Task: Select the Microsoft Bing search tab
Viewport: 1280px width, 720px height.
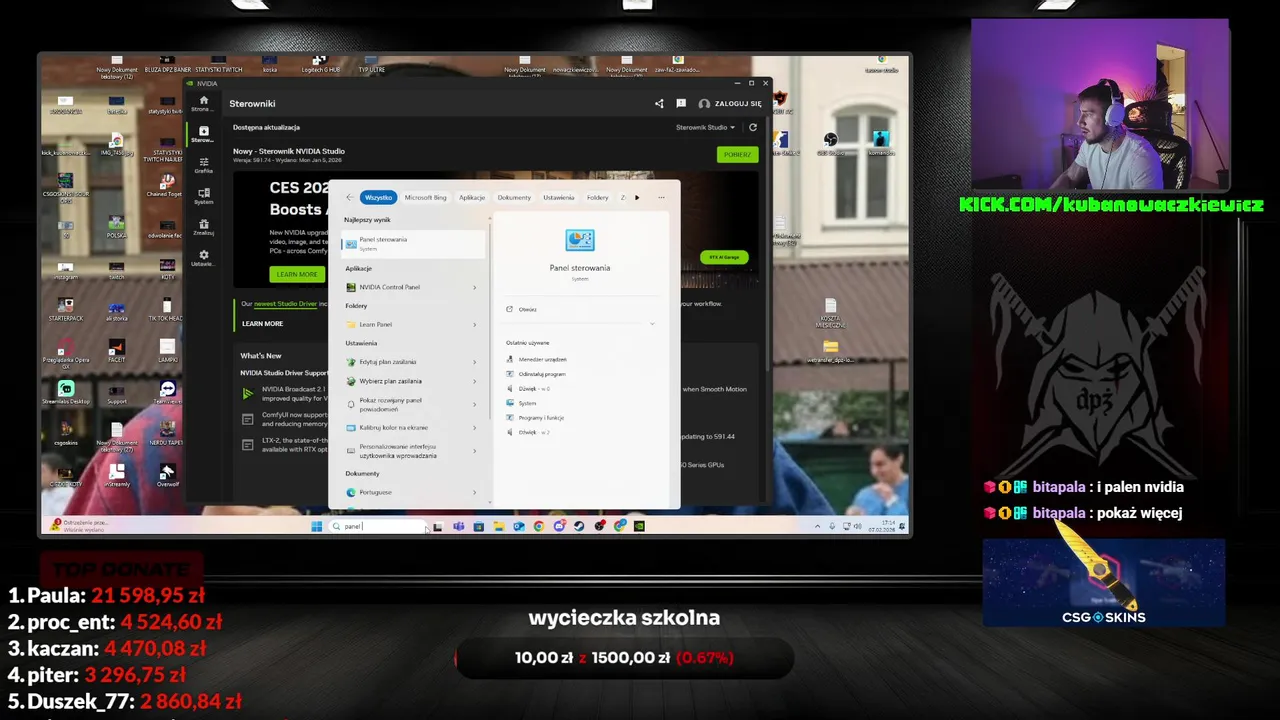Action: point(425,197)
